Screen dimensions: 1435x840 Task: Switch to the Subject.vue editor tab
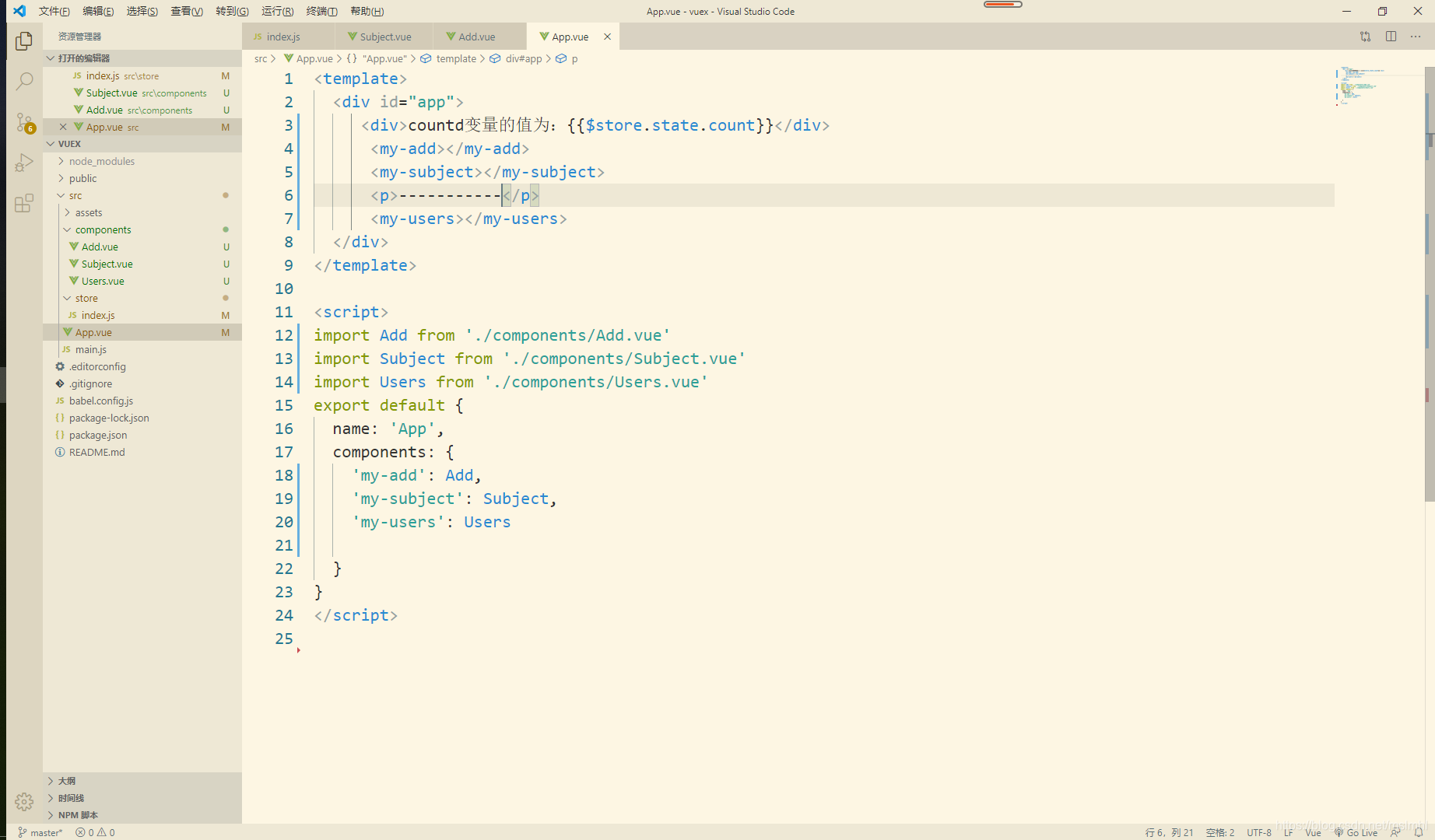384,37
